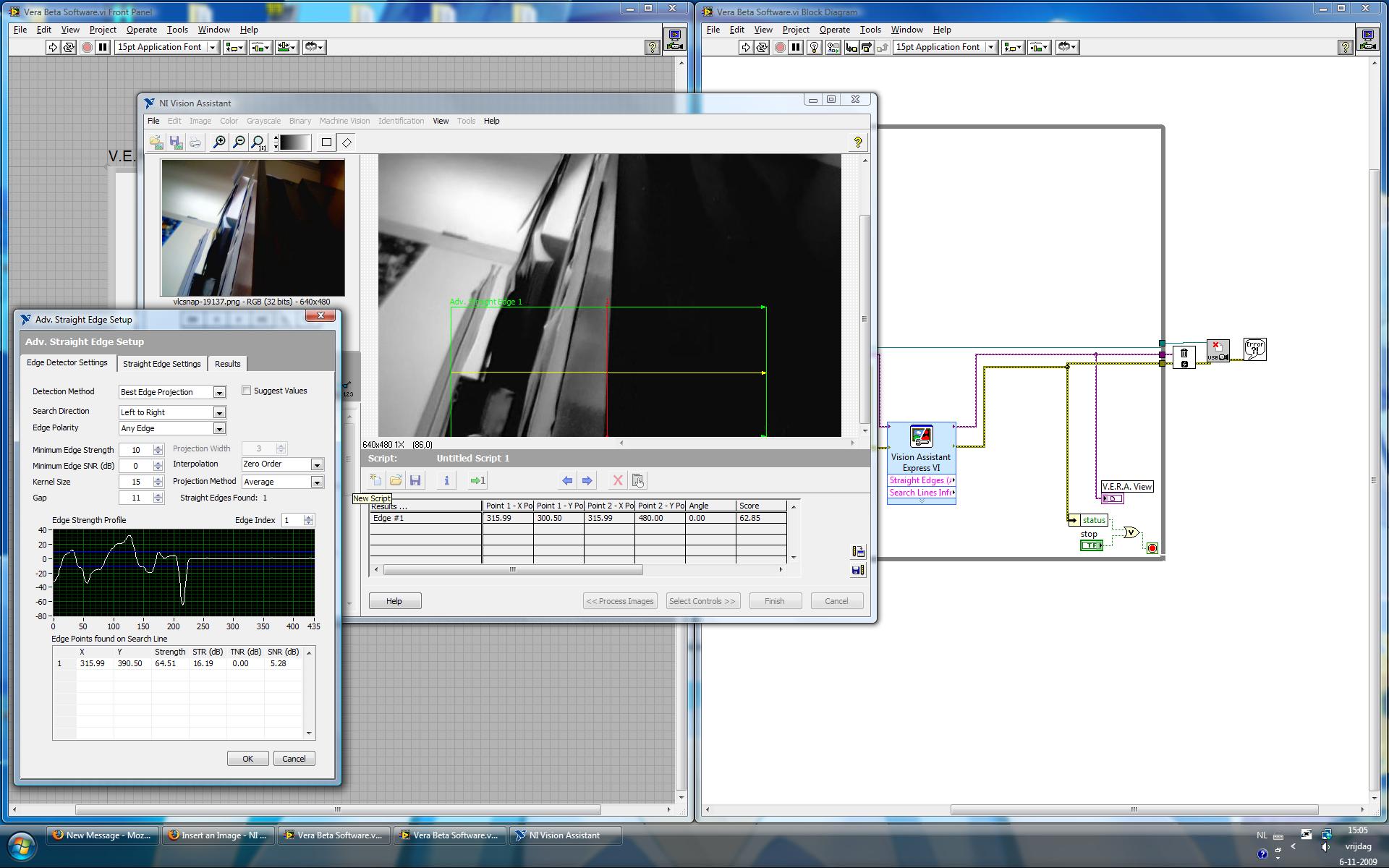Save the current script

click(415, 480)
